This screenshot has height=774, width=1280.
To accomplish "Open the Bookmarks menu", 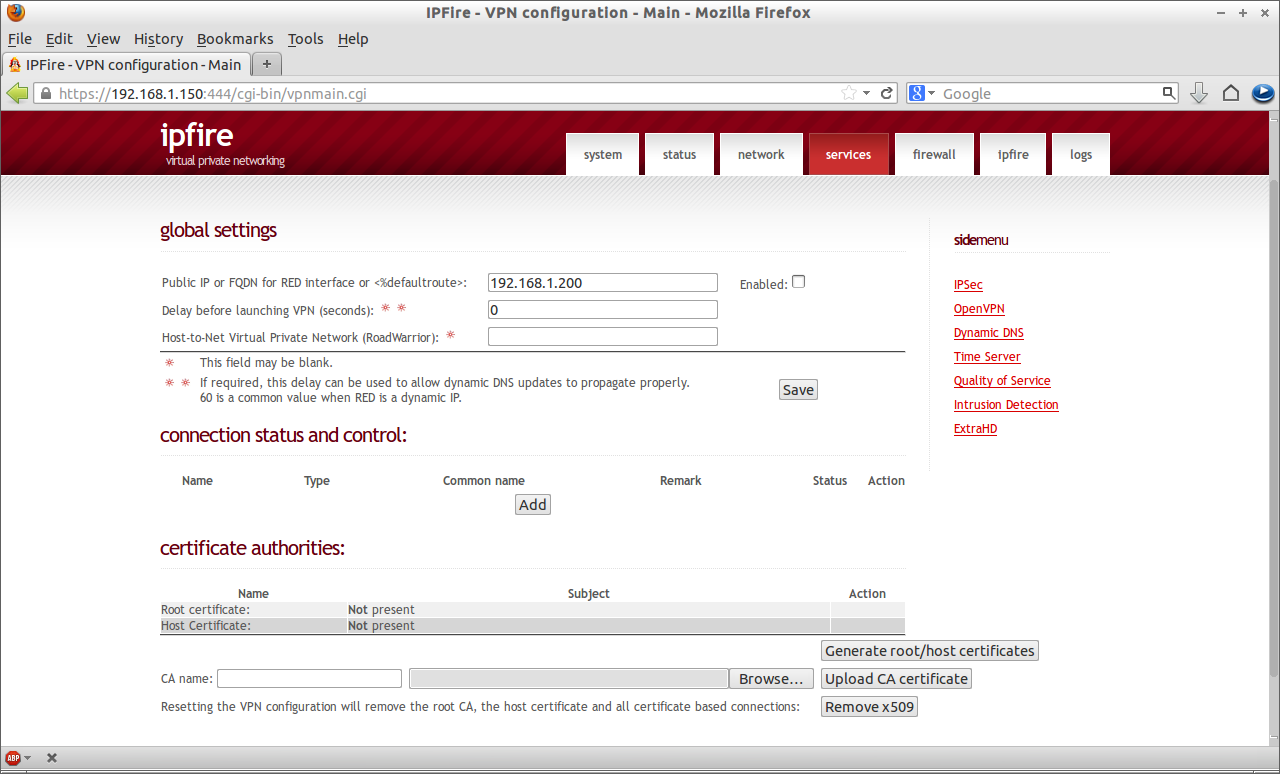I will pos(235,39).
